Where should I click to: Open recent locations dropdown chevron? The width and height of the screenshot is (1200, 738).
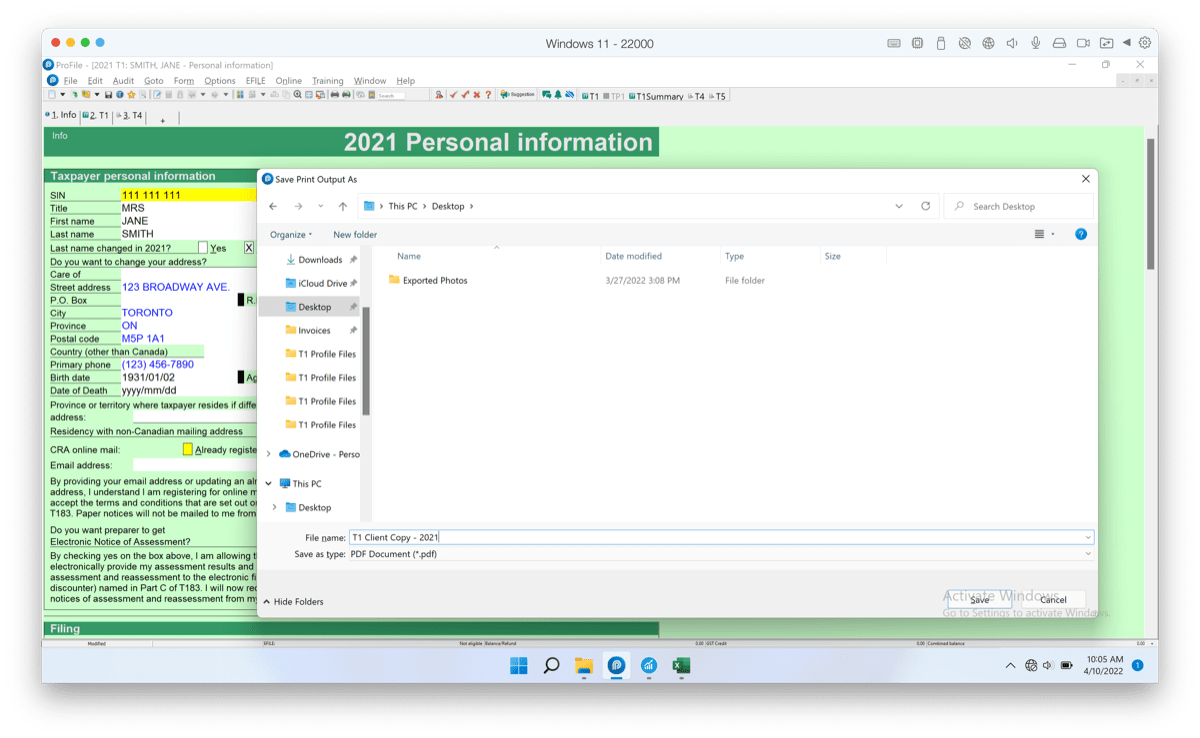click(320, 206)
